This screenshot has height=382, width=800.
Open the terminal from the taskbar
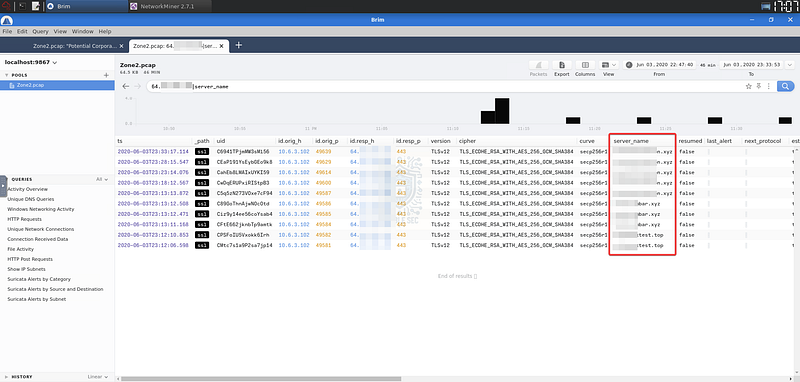click(22, 6)
